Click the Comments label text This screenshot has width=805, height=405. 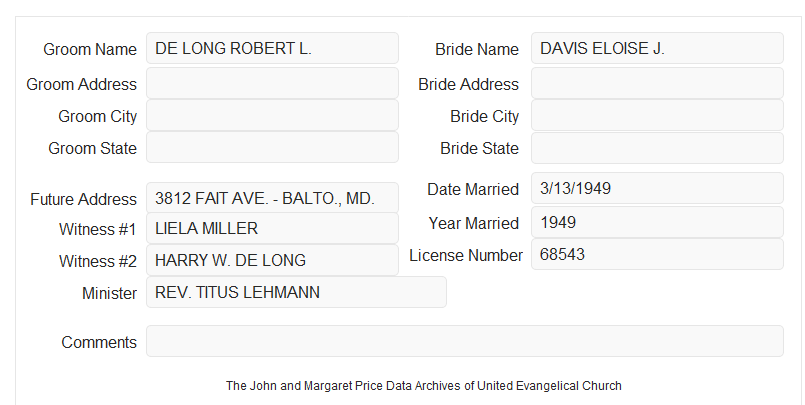(99, 342)
